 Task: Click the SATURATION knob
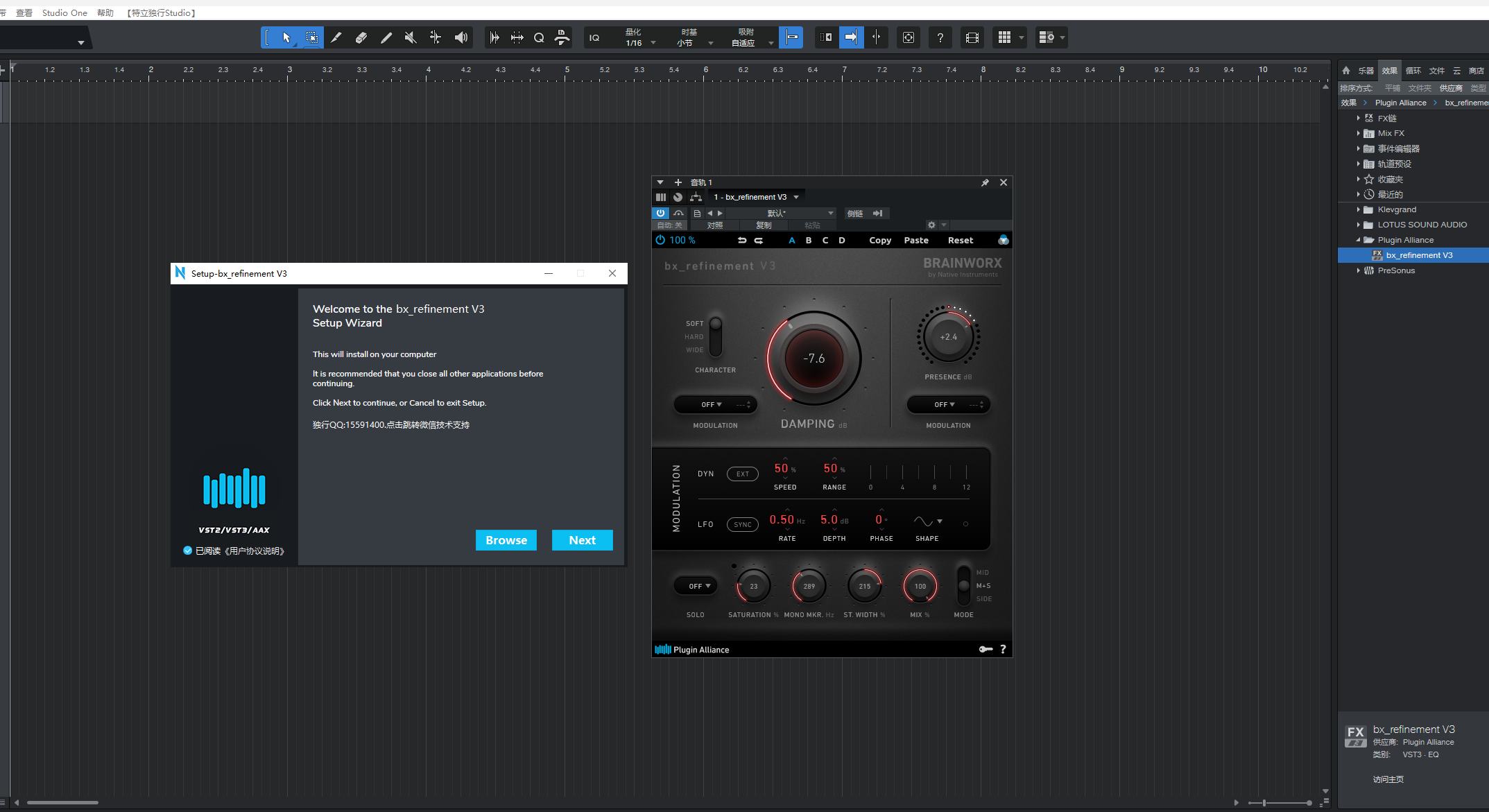pyautogui.click(x=754, y=586)
